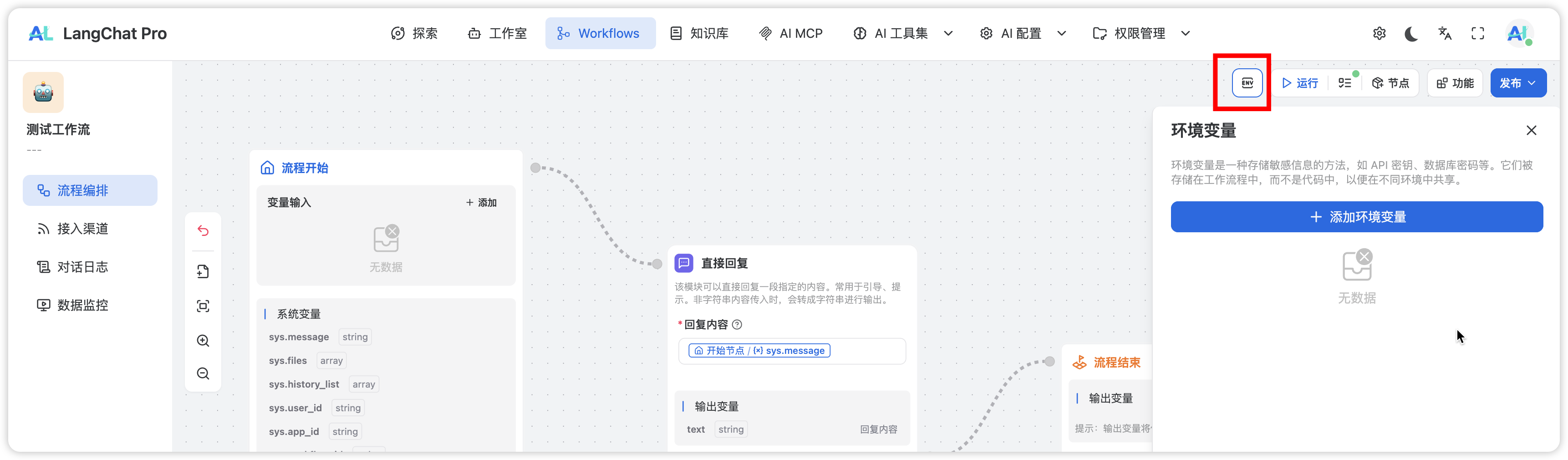This screenshot has height=460, width=1568.
Task: Toggle dark mode with the moon icon
Action: tap(1411, 34)
